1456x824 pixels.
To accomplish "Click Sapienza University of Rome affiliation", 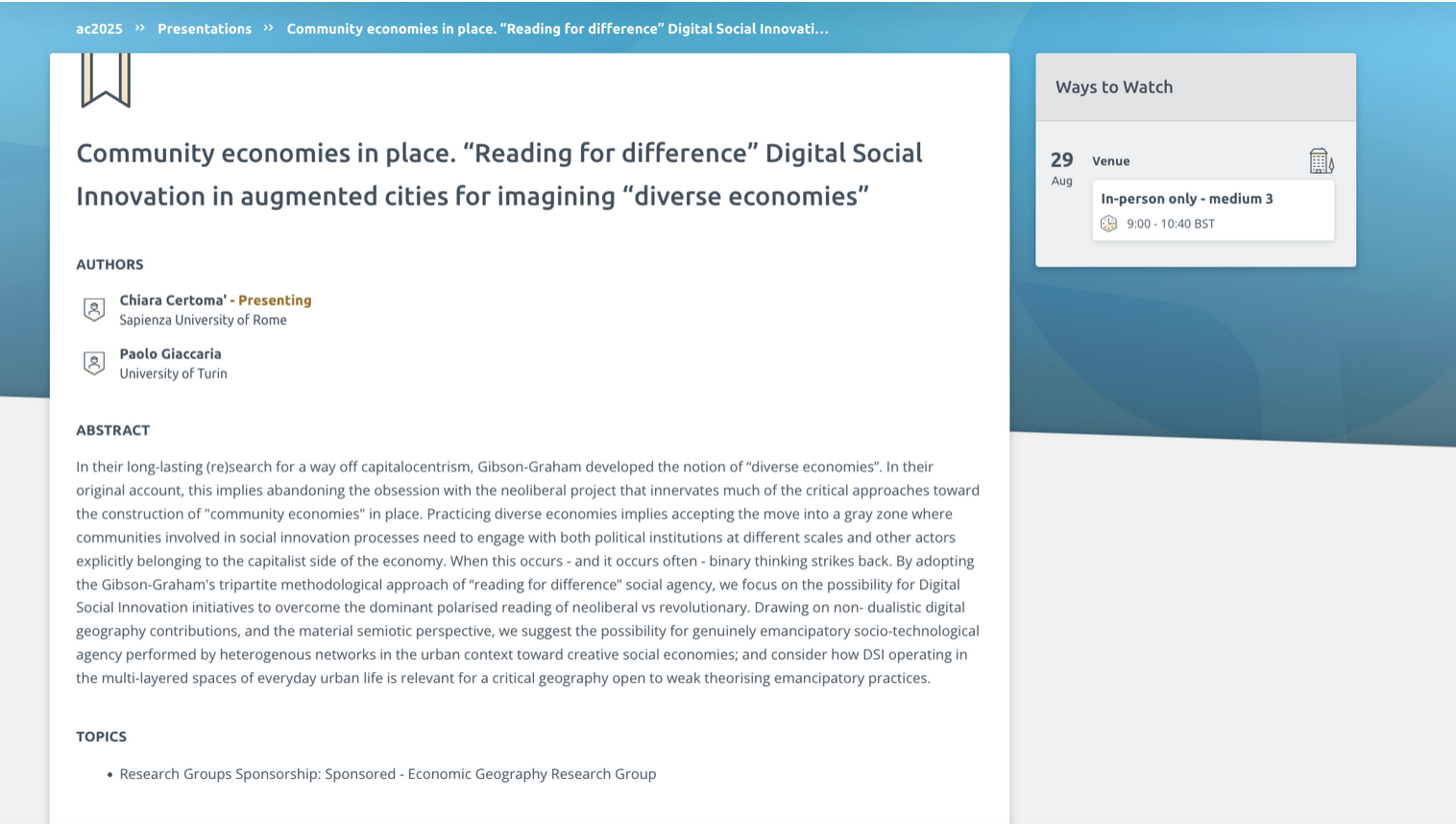I will 203,320.
